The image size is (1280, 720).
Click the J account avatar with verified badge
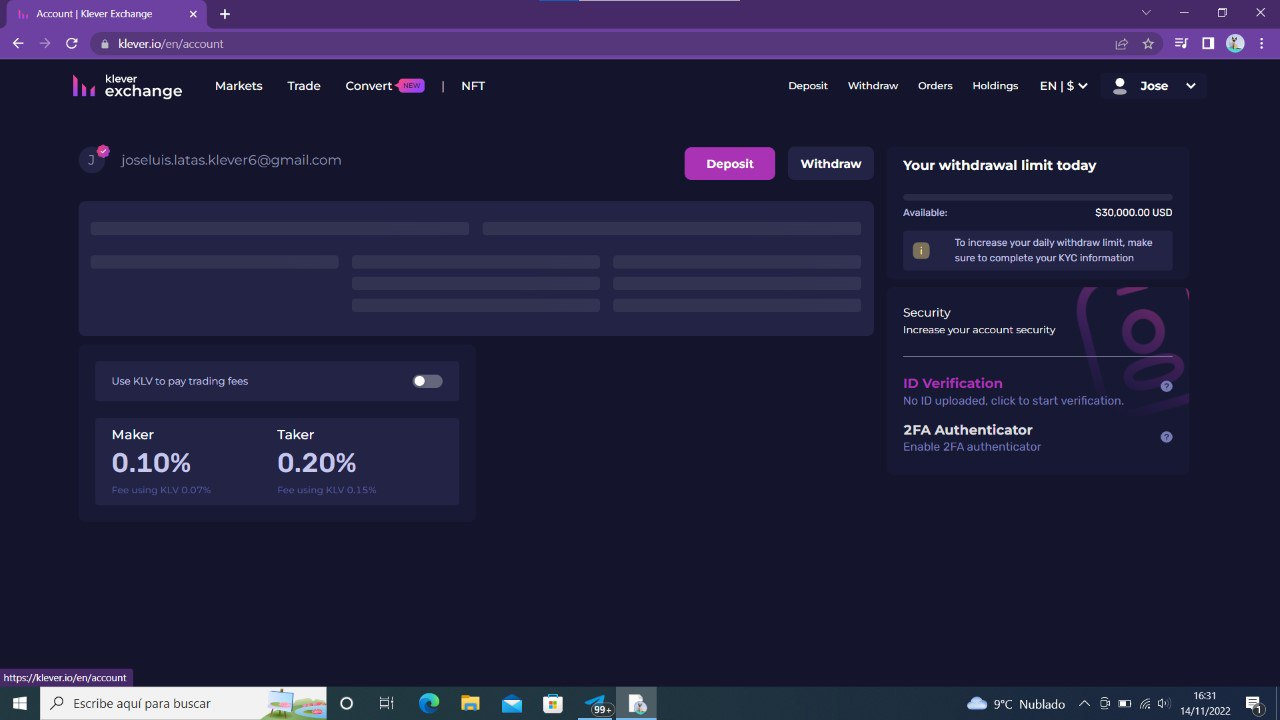click(93, 159)
